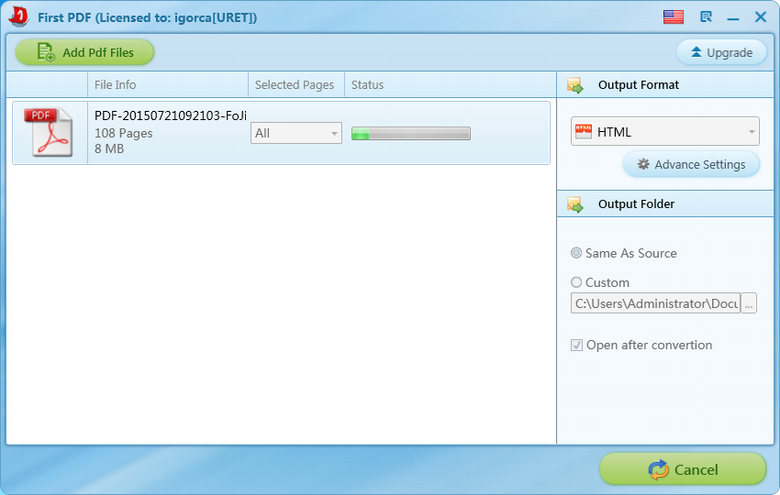Click the 108 Pages text
The image size is (780, 495).
(123, 133)
